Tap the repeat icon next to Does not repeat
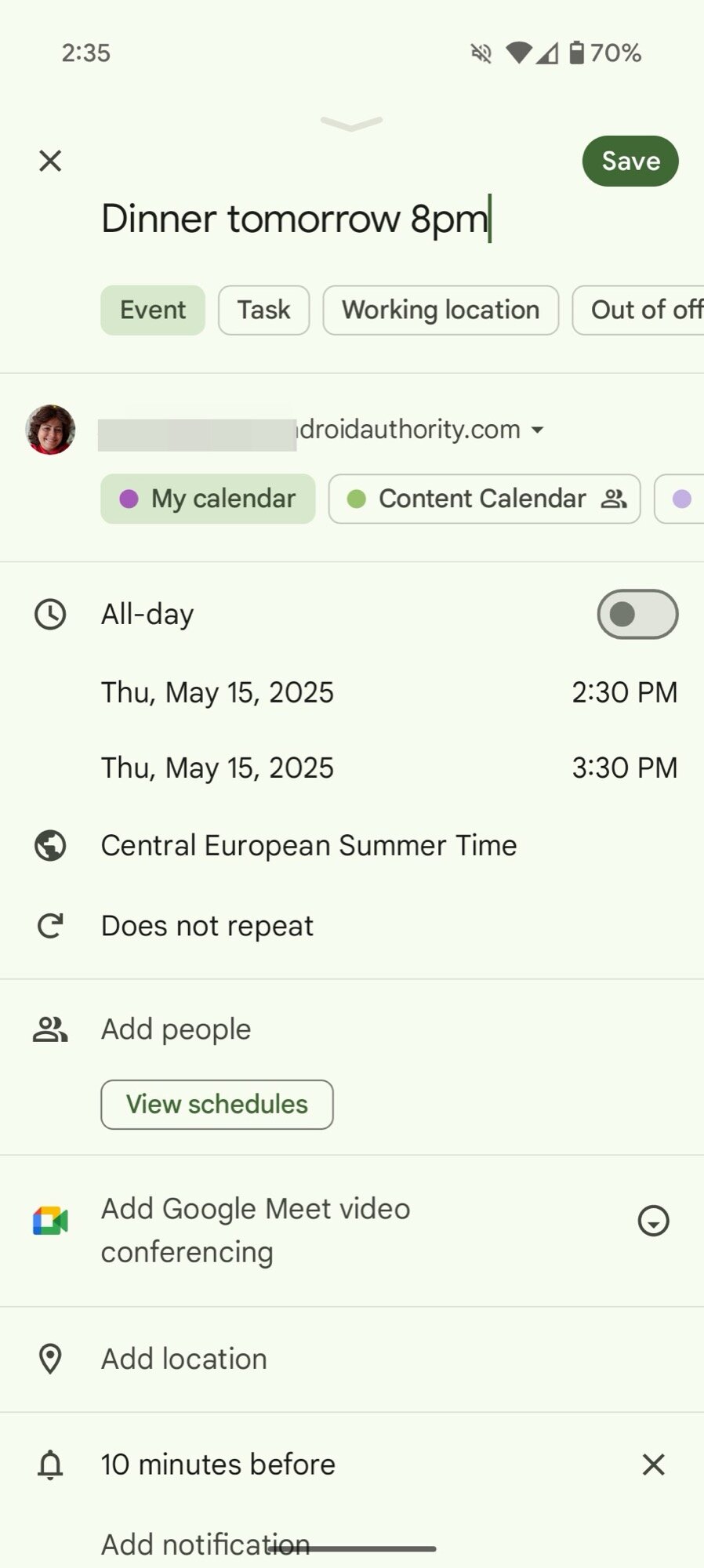Viewport: 704px width, 1568px height. click(x=50, y=926)
